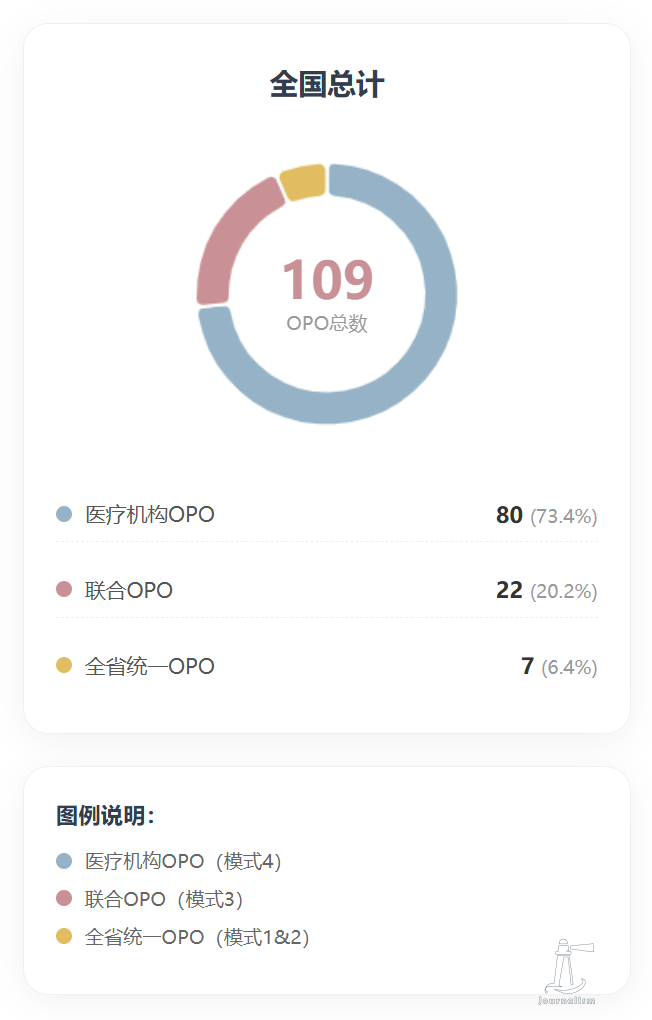Click the 图例说明 legend heading
652x1020 pixels.
106,816
